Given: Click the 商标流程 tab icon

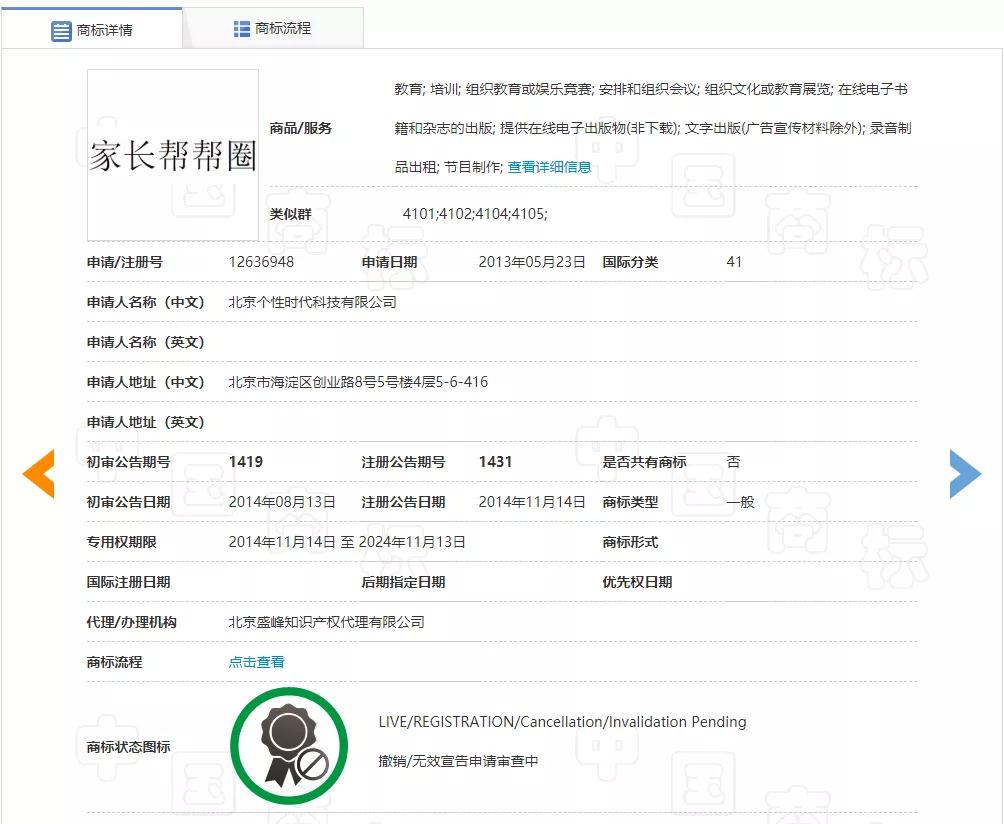Looking at the screenshot, I should coord(240,28).
